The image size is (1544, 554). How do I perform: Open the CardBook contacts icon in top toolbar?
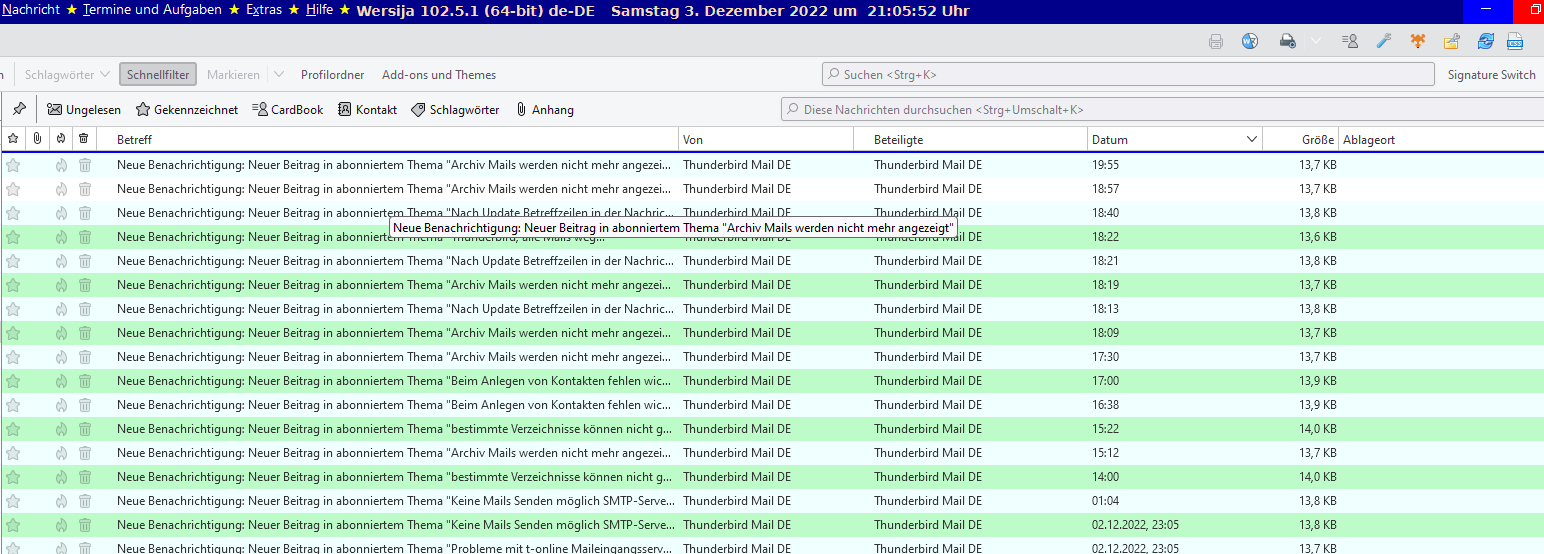(x=1351, y=41)
